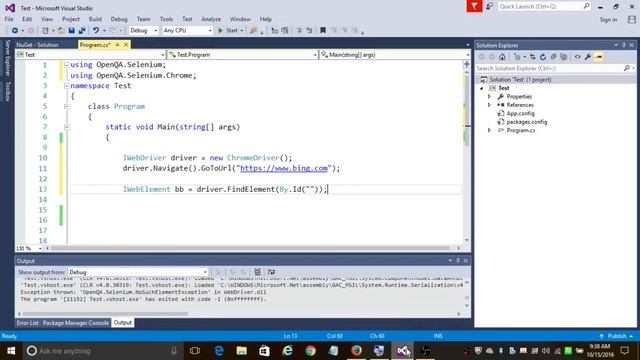Click the Find in Files toolbar icon
This screenshot has height=360, width=640.
[254, 31]
